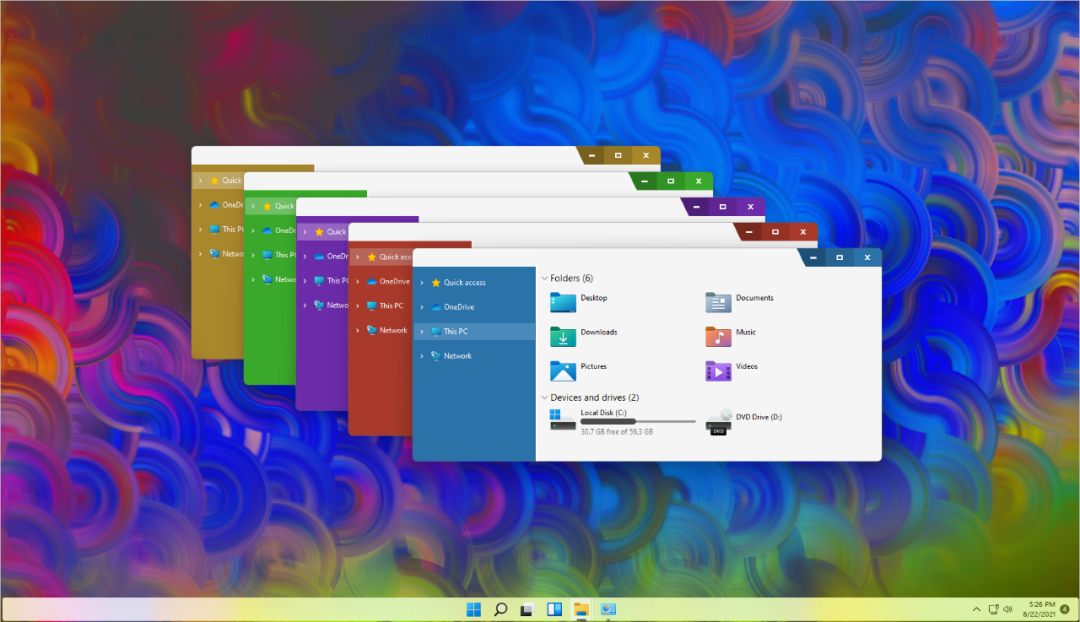
Task: Select the Pictures folder icon
Action: (x=563, y=371)
